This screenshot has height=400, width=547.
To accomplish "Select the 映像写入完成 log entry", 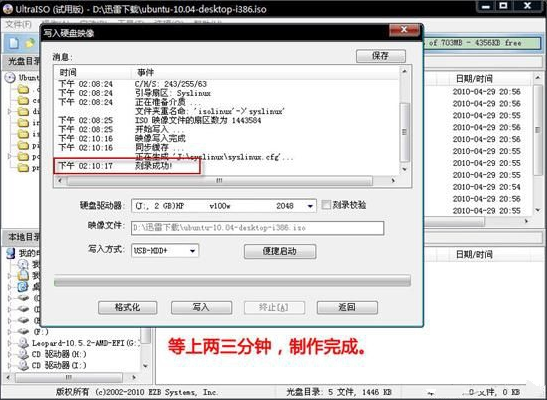I will [160, 138].
